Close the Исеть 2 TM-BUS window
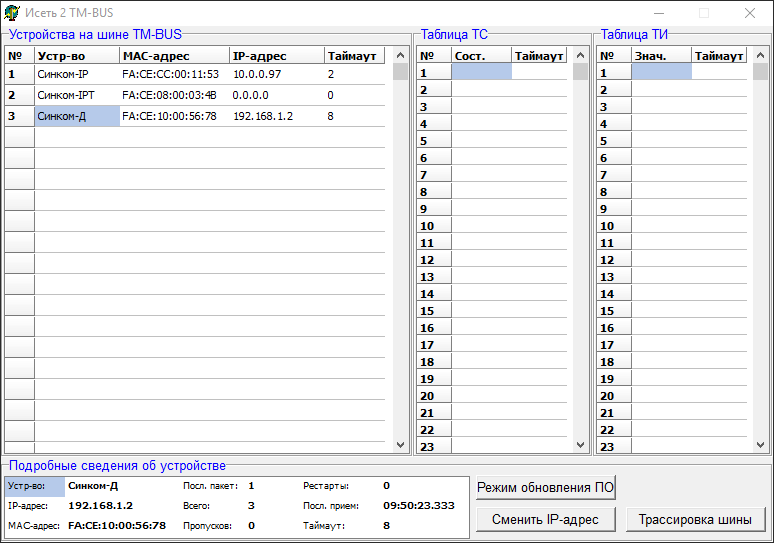Viewport: 774px width, 543px height. point(750,13)
